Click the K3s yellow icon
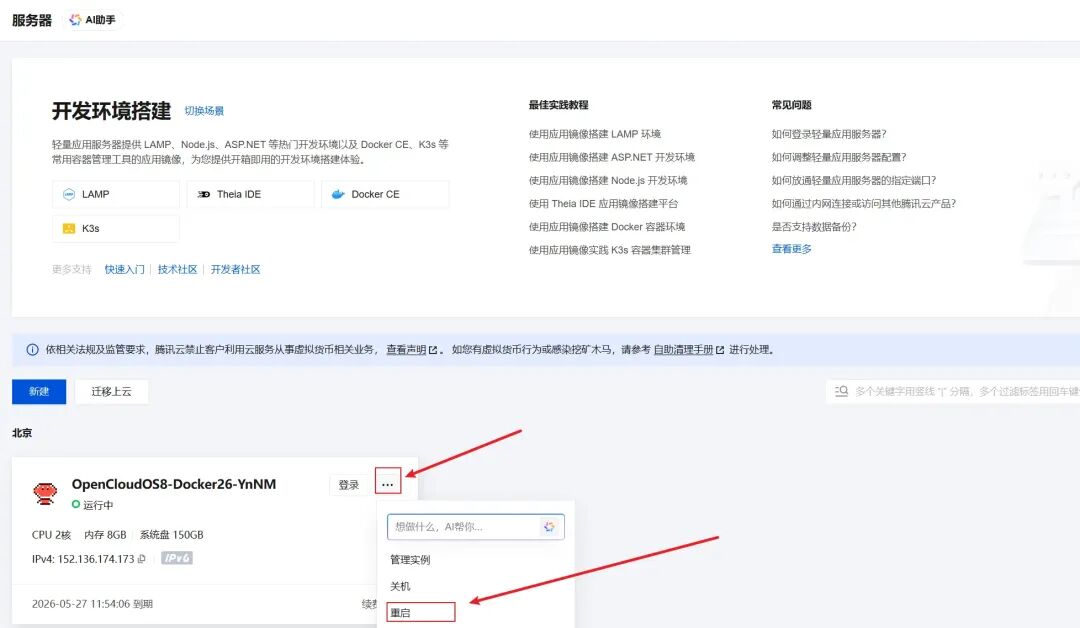 69,229
